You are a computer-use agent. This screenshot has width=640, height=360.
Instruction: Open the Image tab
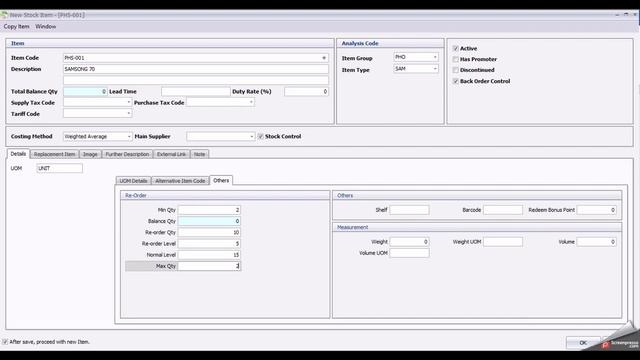90,154
